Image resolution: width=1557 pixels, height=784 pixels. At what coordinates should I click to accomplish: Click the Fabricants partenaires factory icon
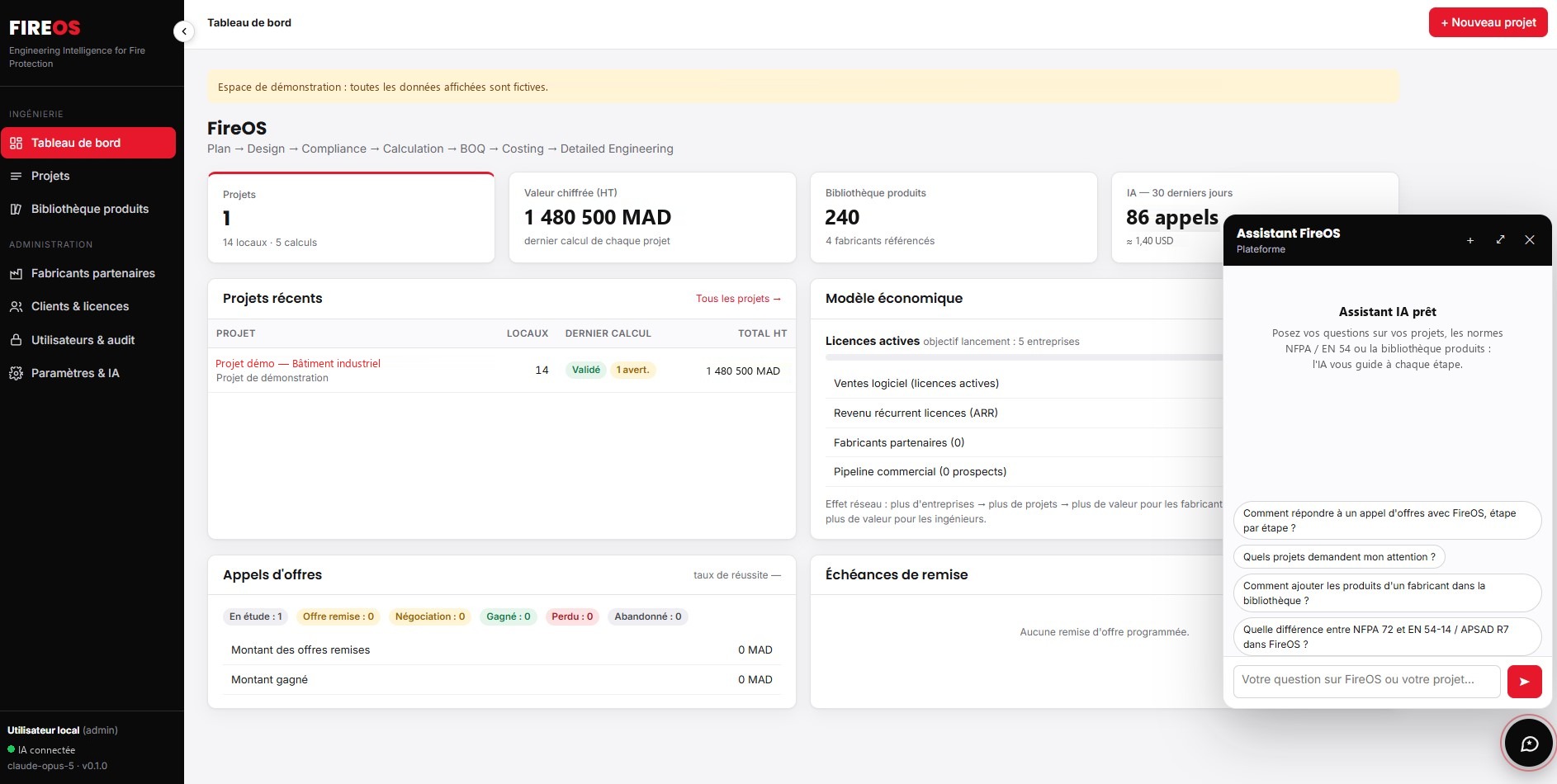coord(16,273)
